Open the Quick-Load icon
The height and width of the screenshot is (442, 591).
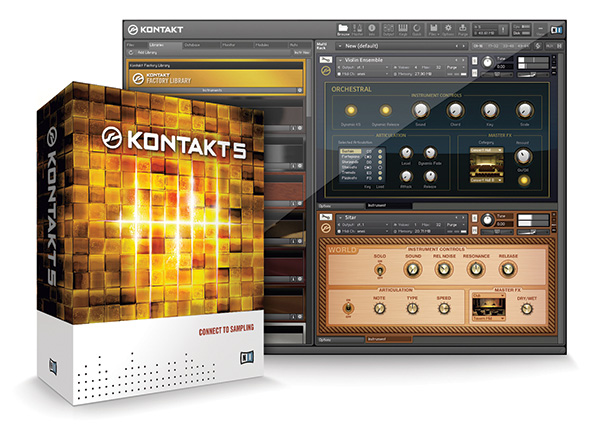[x=417, y=29]
